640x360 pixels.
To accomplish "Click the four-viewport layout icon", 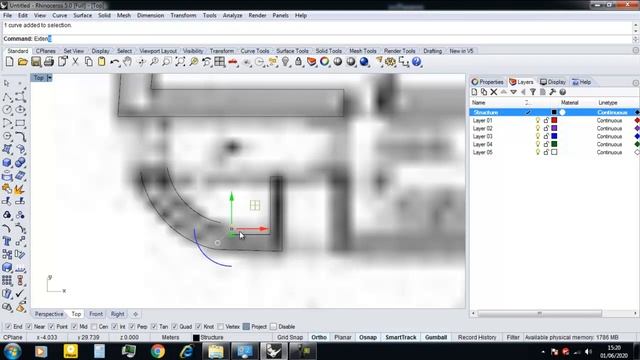I will 220,62.
